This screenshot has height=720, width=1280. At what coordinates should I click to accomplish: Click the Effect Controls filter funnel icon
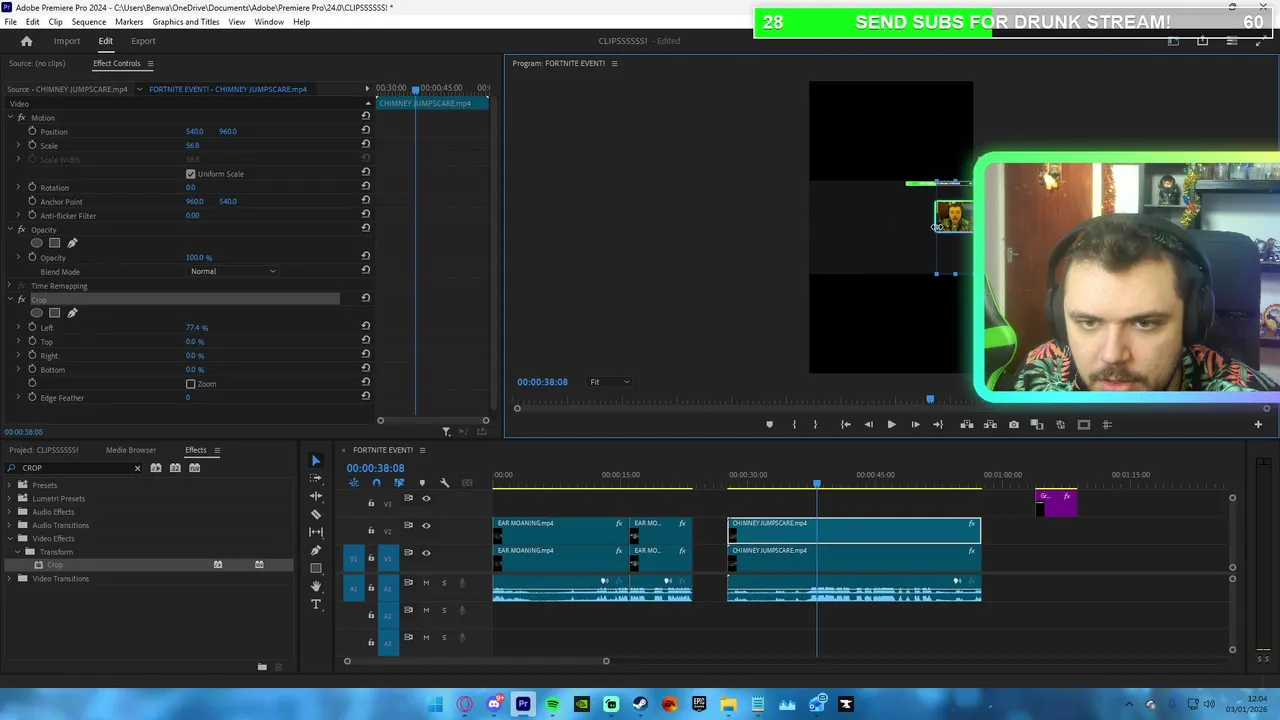click(446, 432)
